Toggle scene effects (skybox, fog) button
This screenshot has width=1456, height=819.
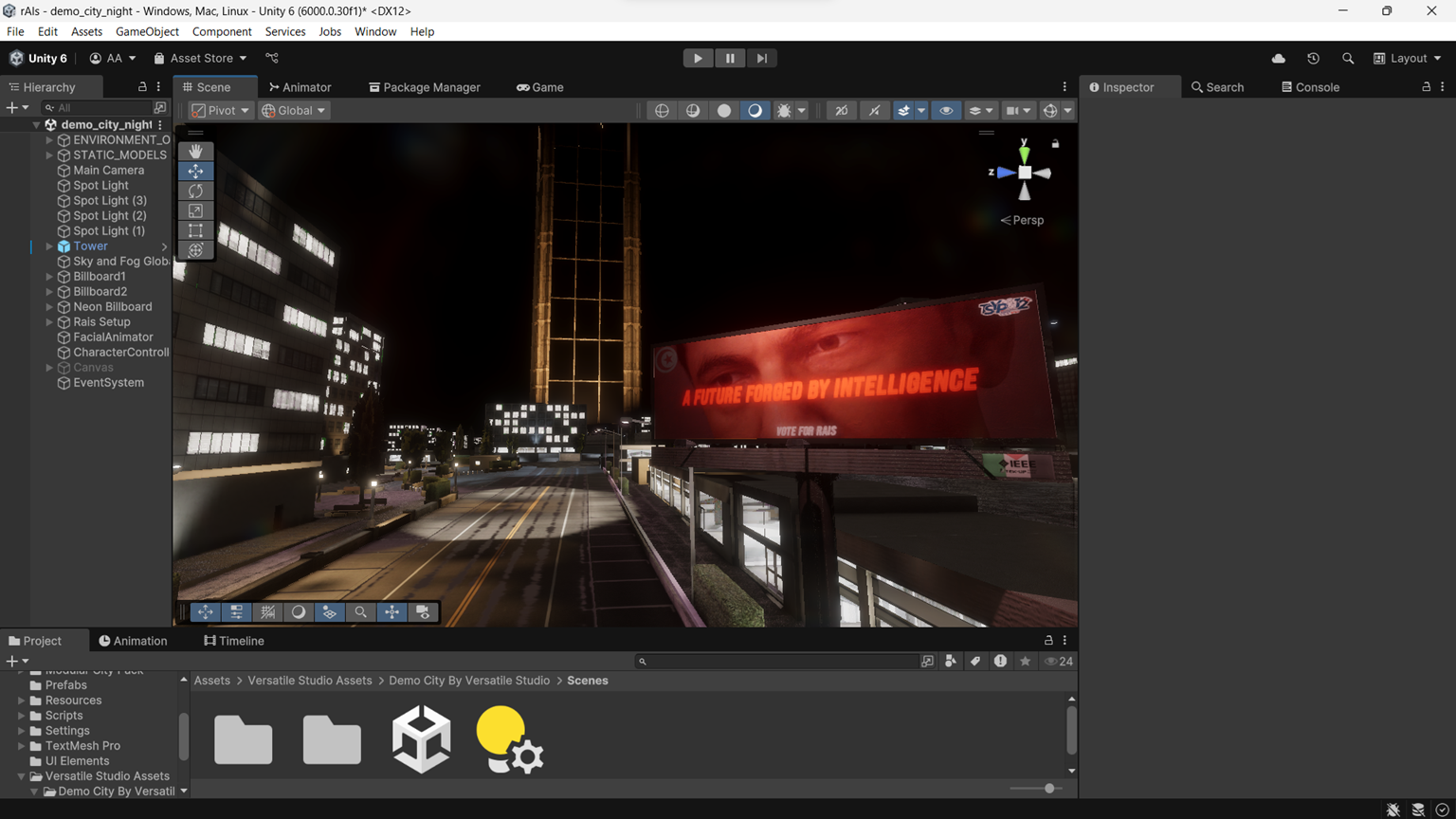903,111
